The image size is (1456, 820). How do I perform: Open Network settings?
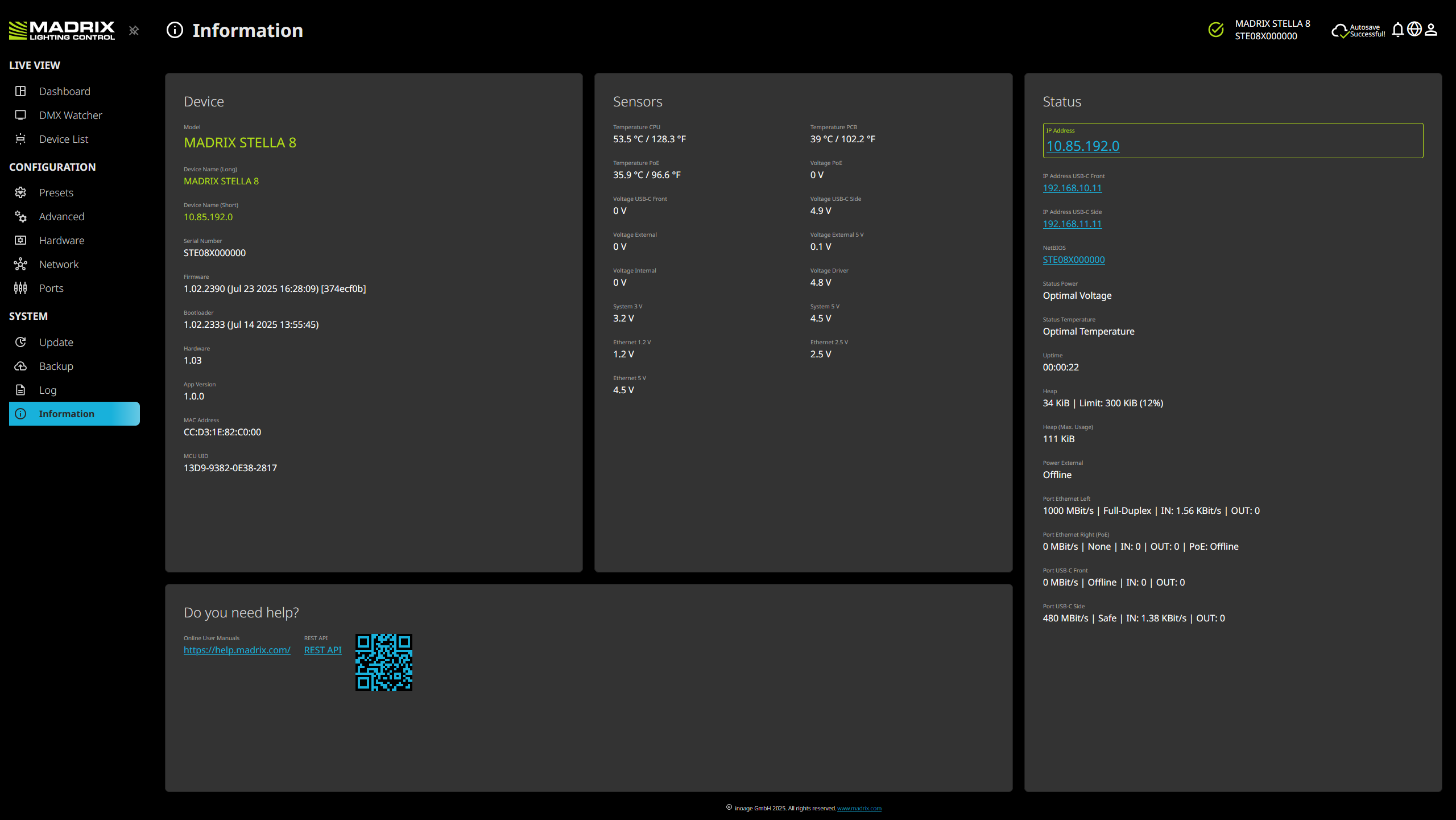pos(59,264)
